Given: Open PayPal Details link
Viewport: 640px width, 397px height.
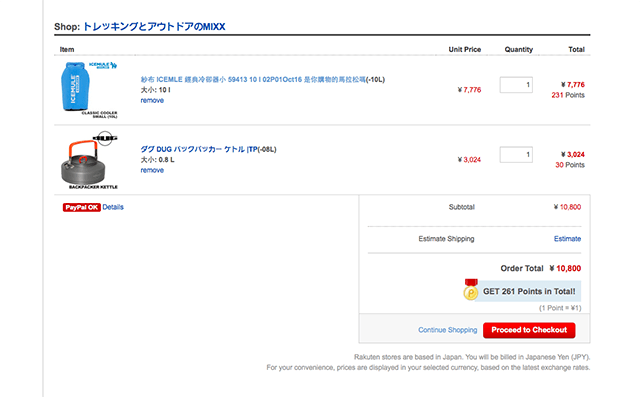Looking at the screenshot, I should (x=113, y=207).
